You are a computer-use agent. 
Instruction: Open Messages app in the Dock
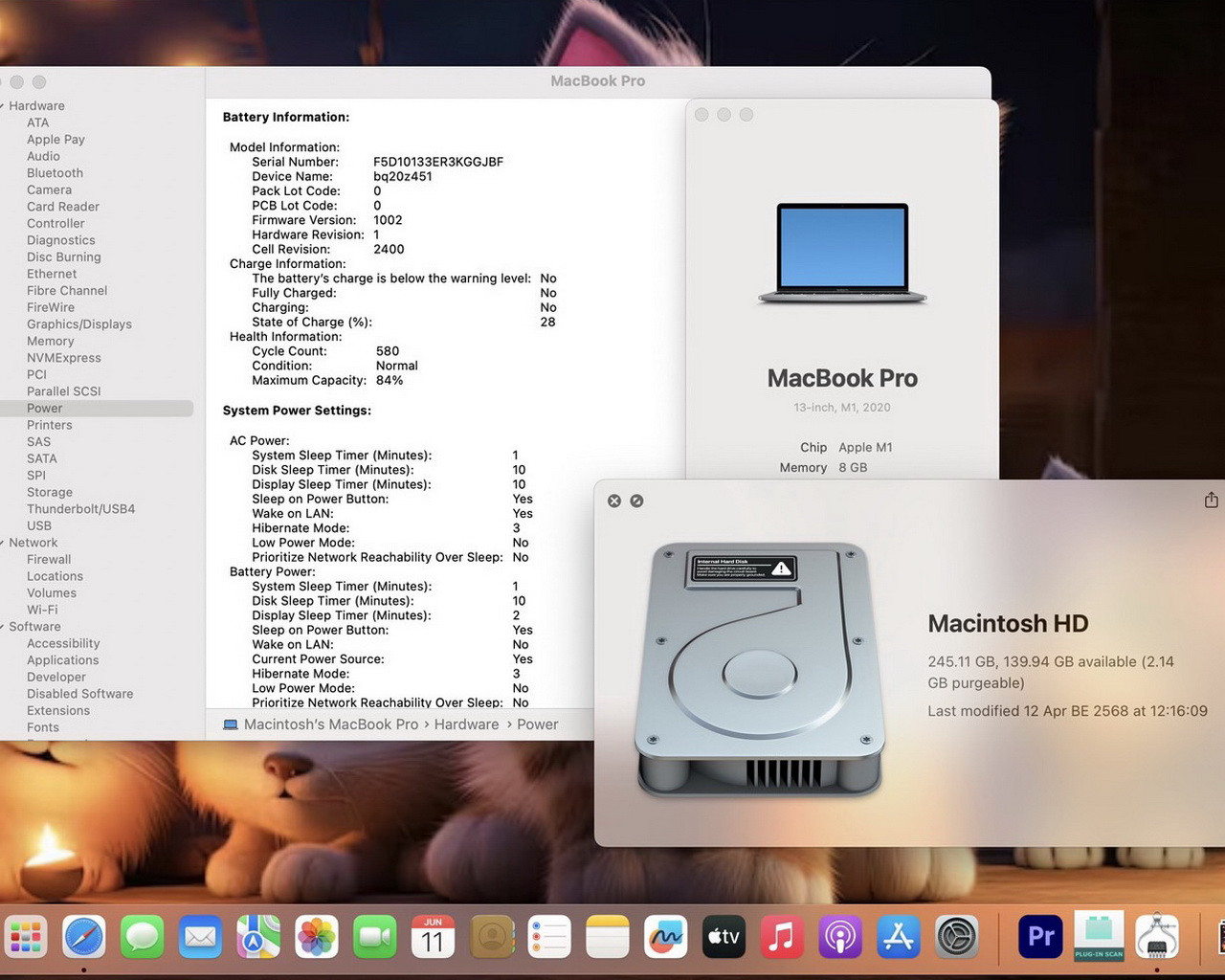pyautogui.click(x=143, y=936)
